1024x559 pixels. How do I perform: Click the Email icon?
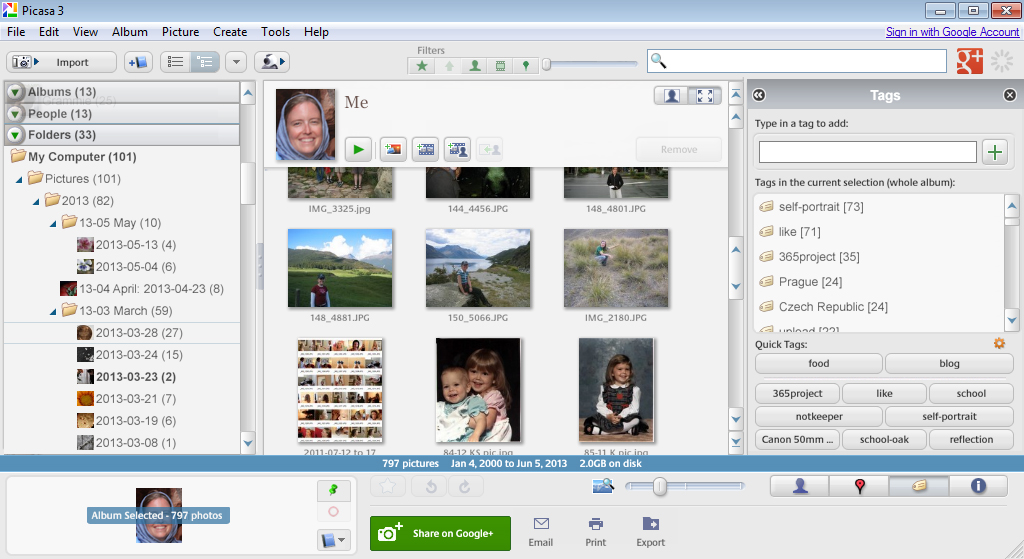point(541,532)
